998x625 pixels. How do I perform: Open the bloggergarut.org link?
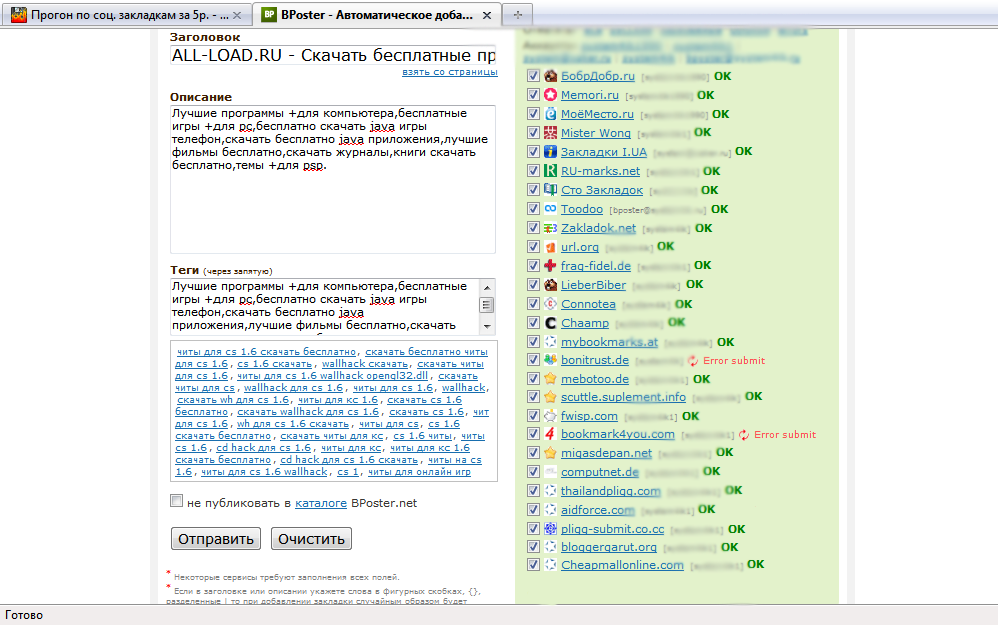608,547
